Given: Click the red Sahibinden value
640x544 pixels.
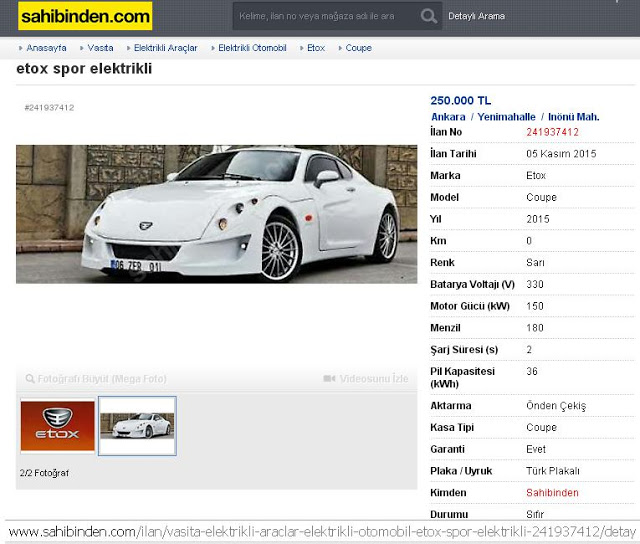Looking at the screenshot, I should tap(552, 493).
